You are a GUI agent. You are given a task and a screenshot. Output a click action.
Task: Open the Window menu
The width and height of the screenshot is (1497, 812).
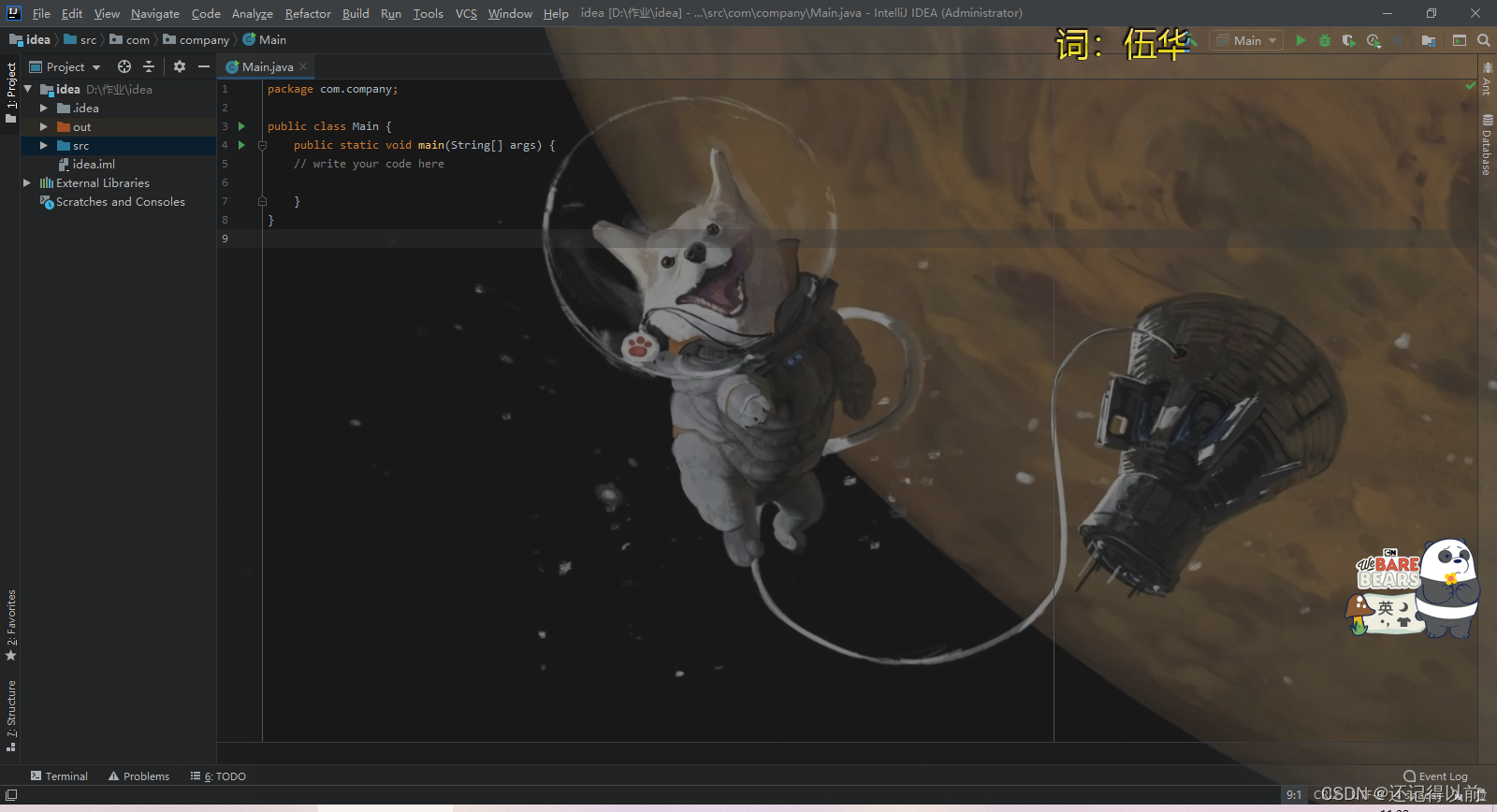[x=510, y=13]
